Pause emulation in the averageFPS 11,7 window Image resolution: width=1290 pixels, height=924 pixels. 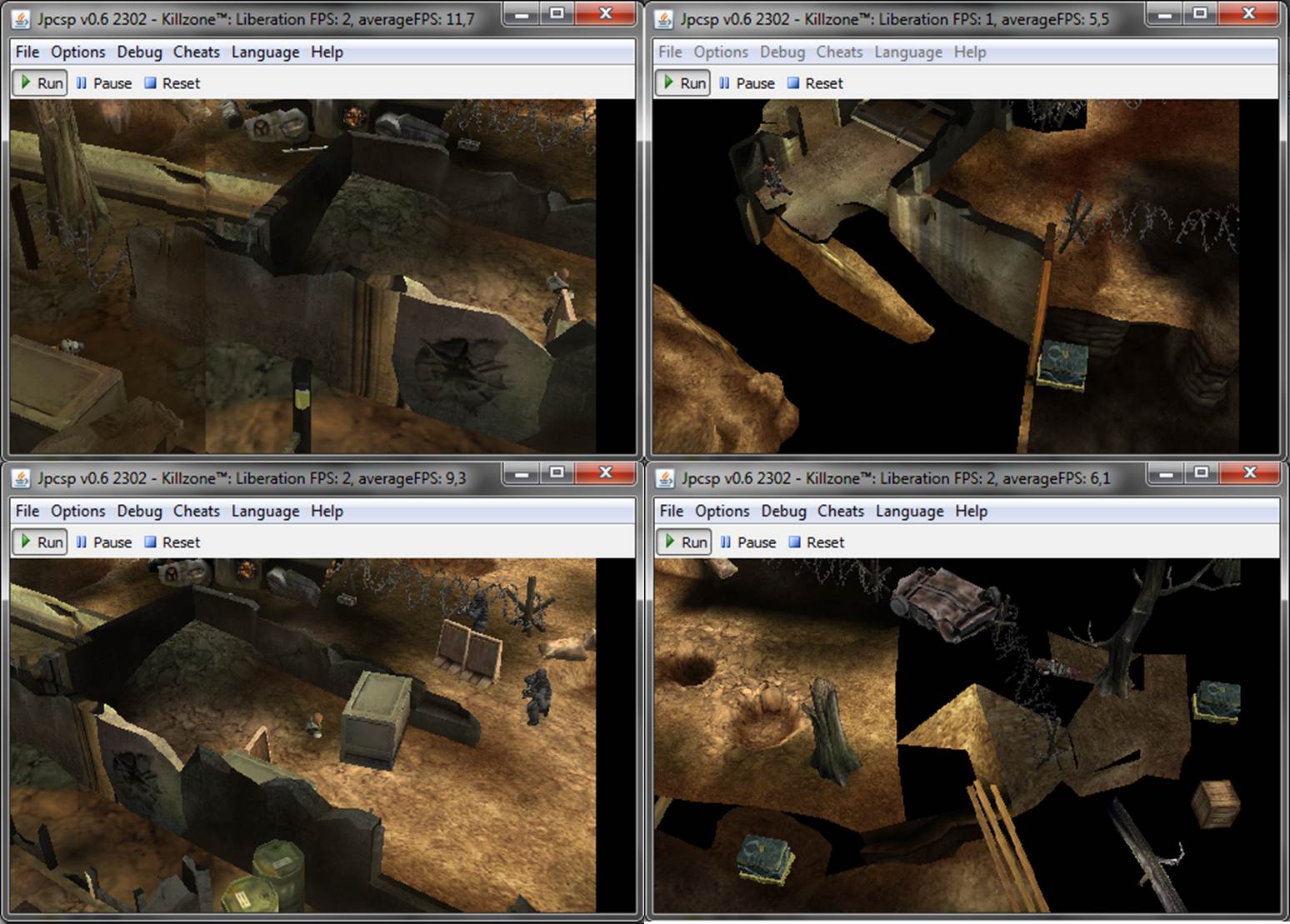[x=104, y=83]
